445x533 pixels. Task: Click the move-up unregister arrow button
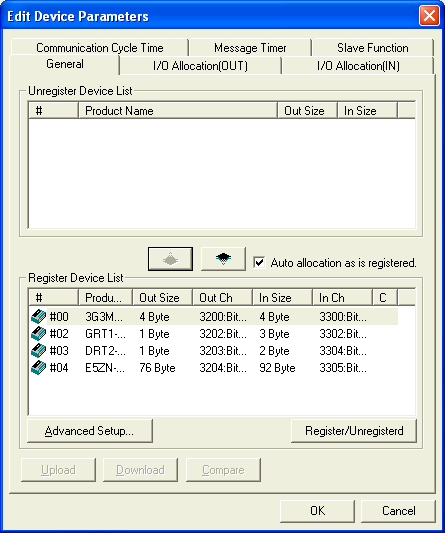pyautogui.click(x=170, y=259)
